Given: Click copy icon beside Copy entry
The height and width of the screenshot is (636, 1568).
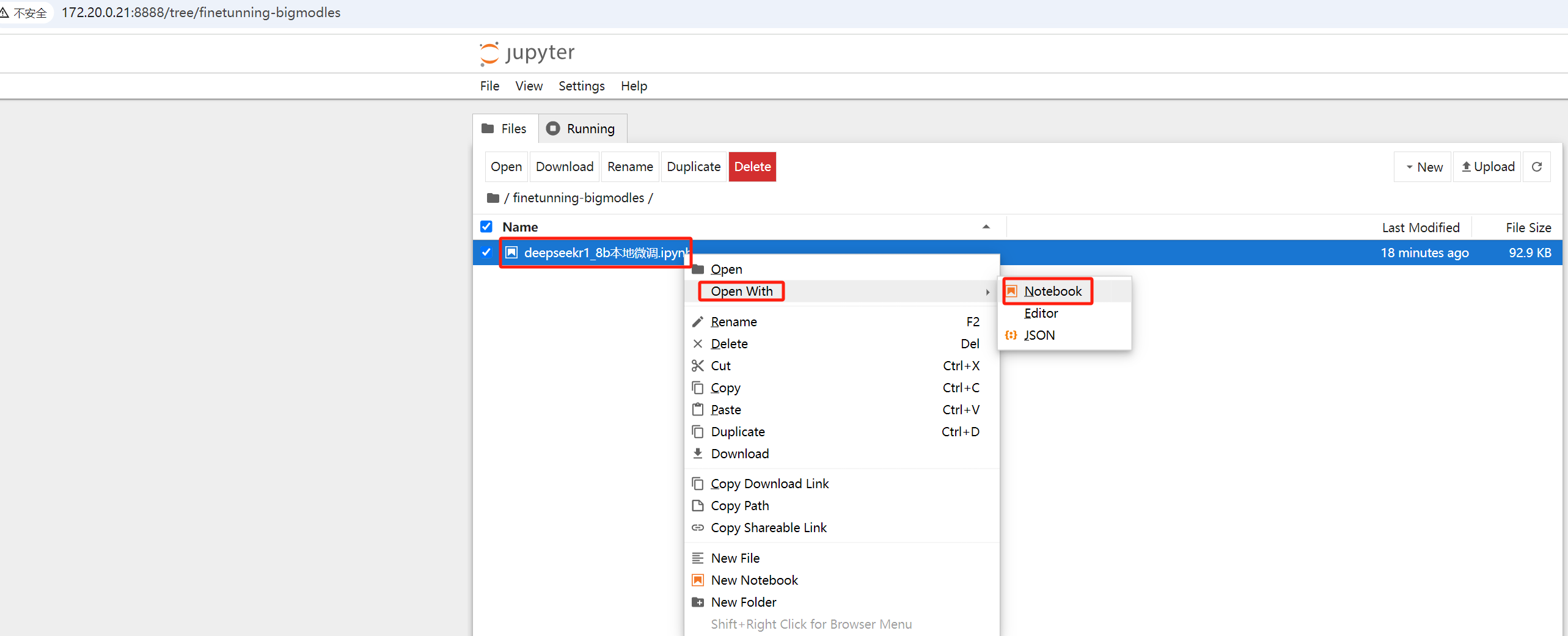Looking at the screenshot, I should [x=697, y=388].
